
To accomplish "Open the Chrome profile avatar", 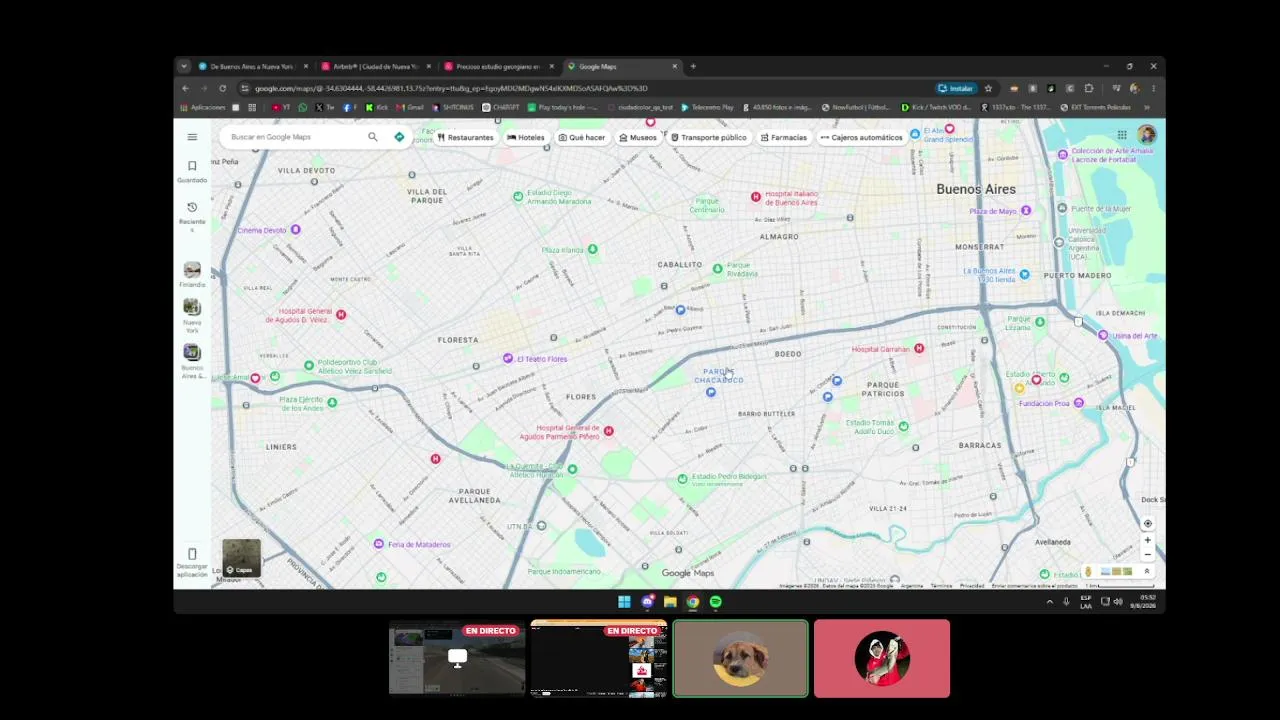I will (x=1134, y=88).
